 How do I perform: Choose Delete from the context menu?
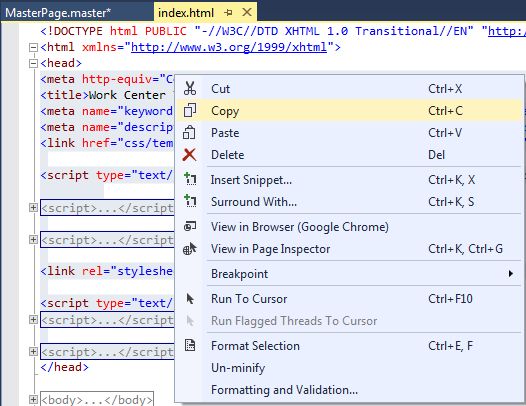click(x=349, y=155)
